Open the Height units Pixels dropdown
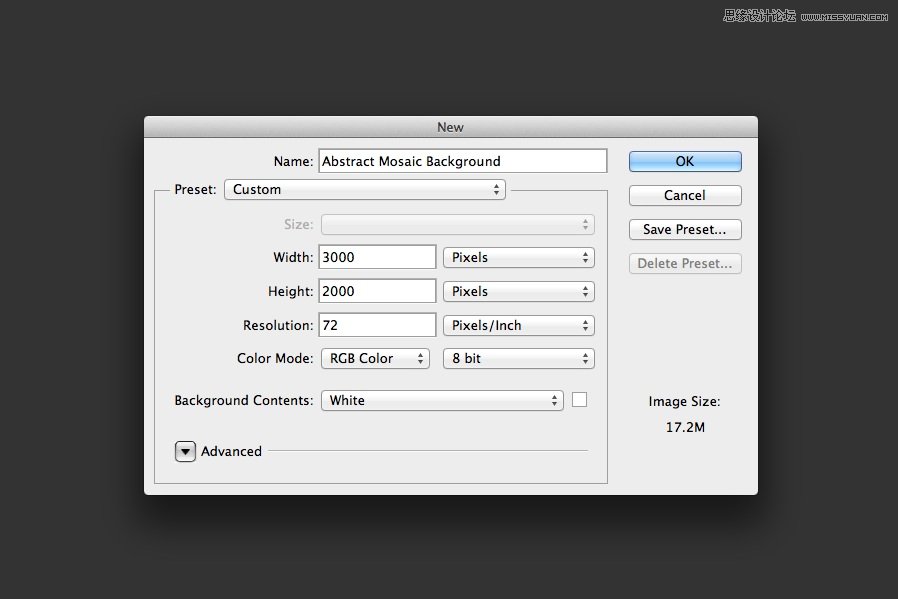 pos(518,291)
